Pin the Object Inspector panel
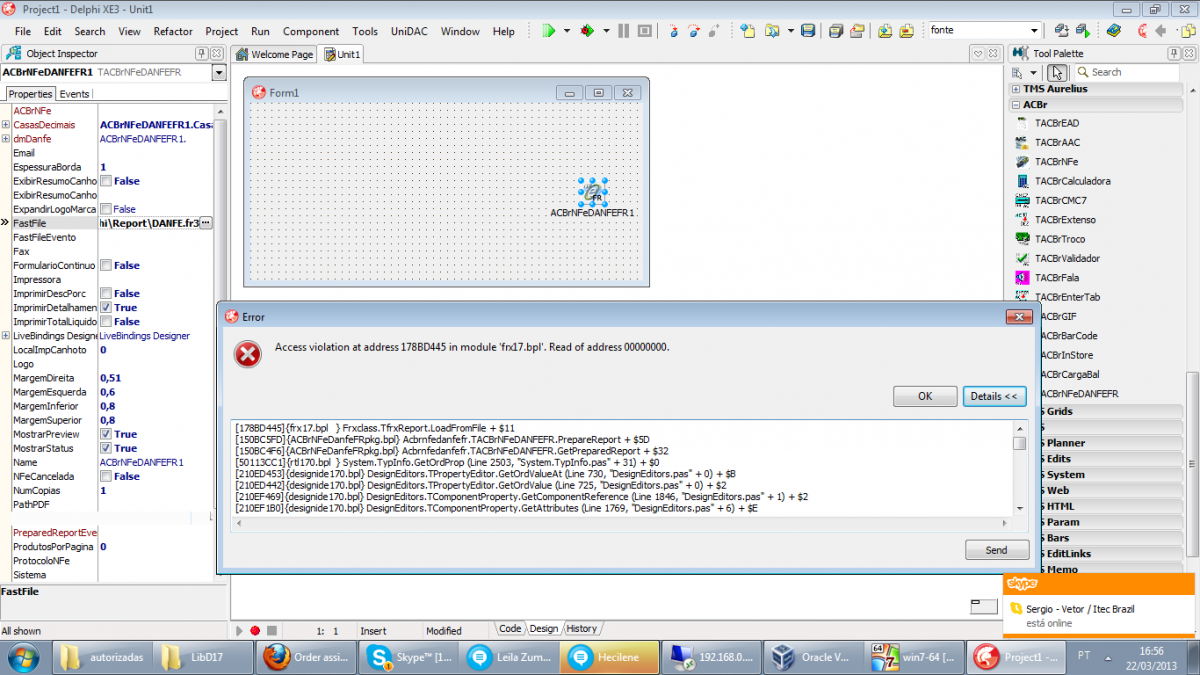 pos(203,53)
